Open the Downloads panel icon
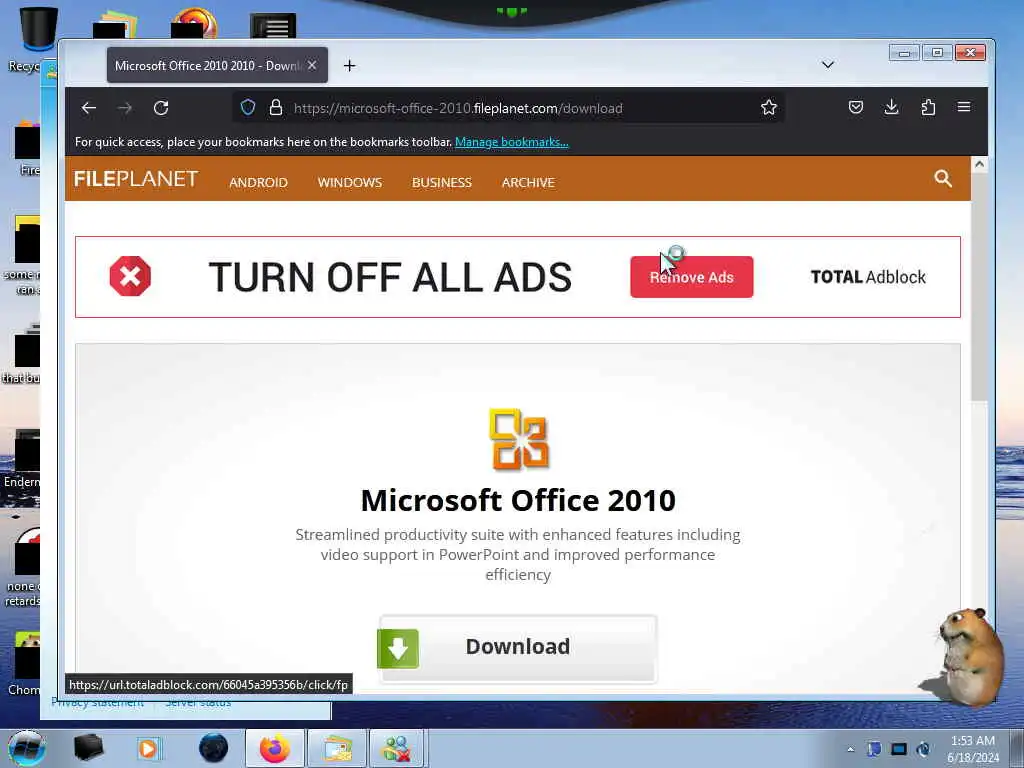Image resolution: width=1024 pixels, height=768 pixels. tap(891, 107)
